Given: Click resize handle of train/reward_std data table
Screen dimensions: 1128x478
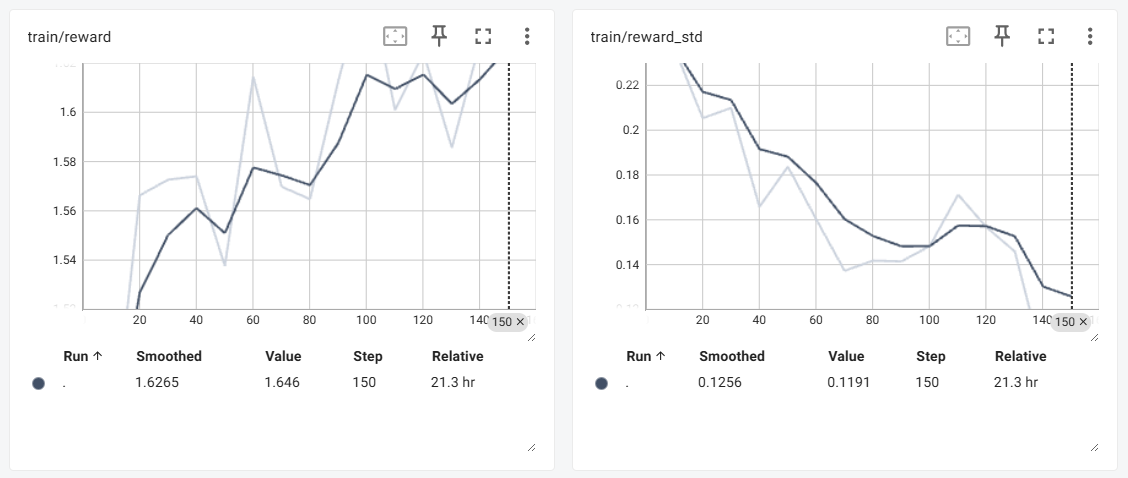Looking at the screenshot, I should click(1094, 447).
